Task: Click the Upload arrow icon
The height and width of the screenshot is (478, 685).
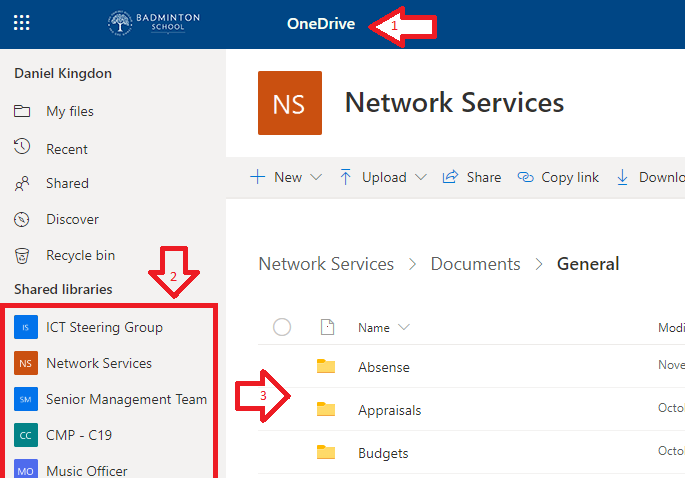Action: click(x=345, y=177)
